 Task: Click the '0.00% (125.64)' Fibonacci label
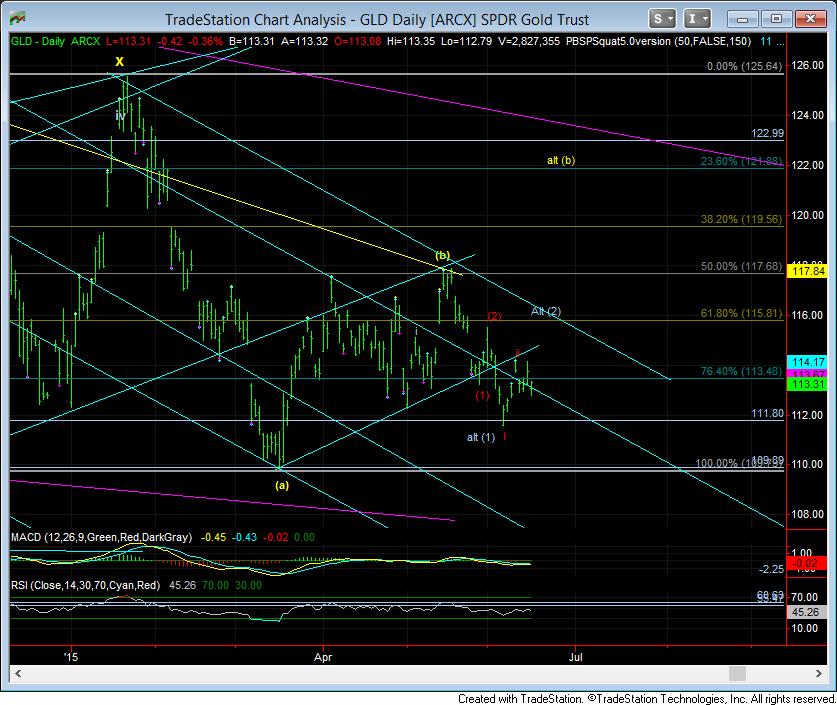tap(744, 66)
